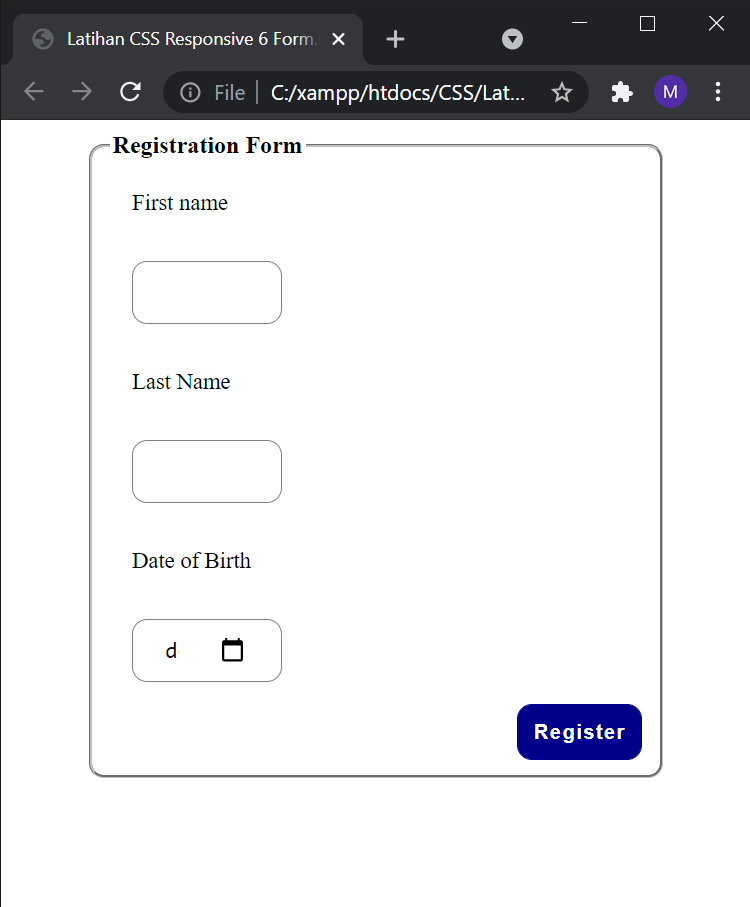Focus the Last Name text field
The height and width of the screenshot is (907, 750).
coord(207,471)
